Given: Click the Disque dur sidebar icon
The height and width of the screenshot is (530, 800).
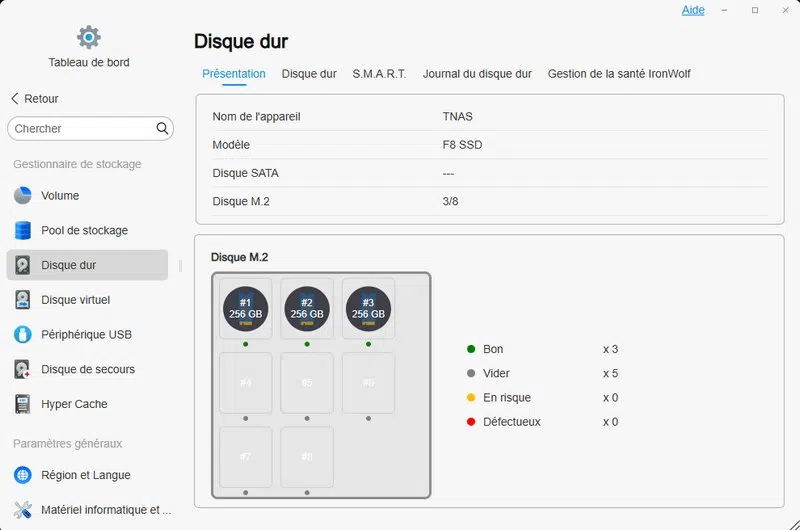Looking at the screenshot, I should 22,265.
